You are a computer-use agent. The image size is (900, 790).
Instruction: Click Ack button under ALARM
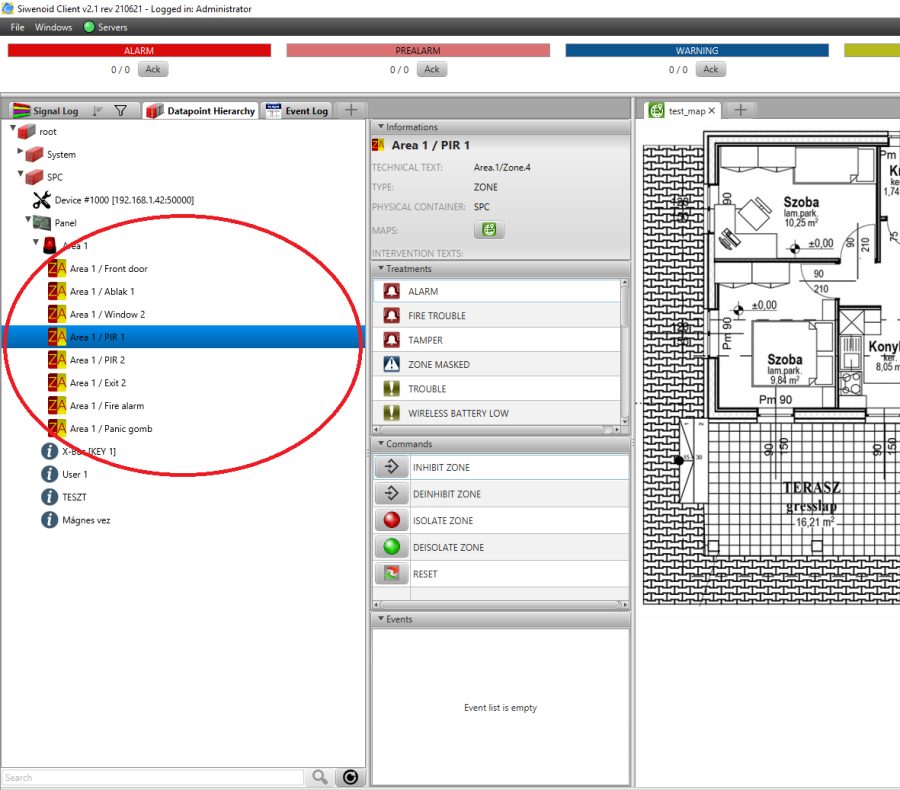(152, 69)
